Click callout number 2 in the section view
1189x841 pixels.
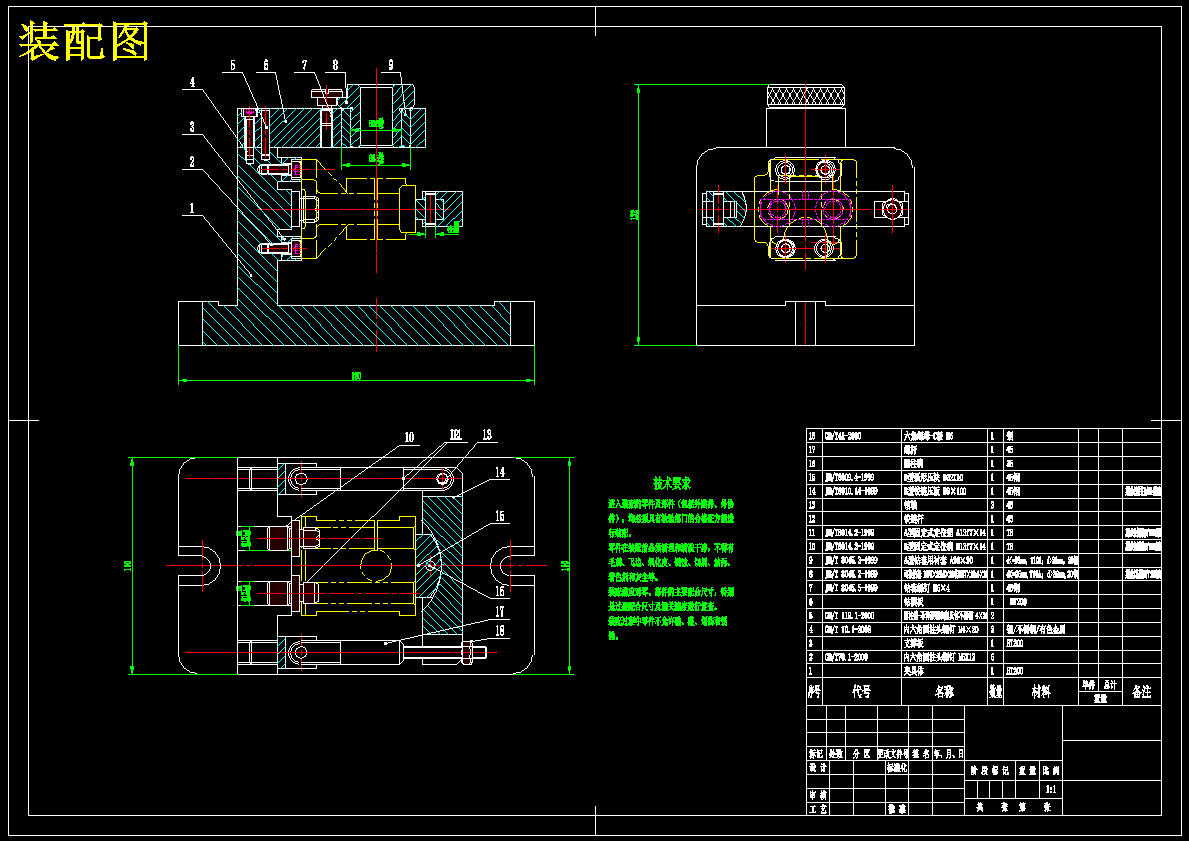(193, 162)
